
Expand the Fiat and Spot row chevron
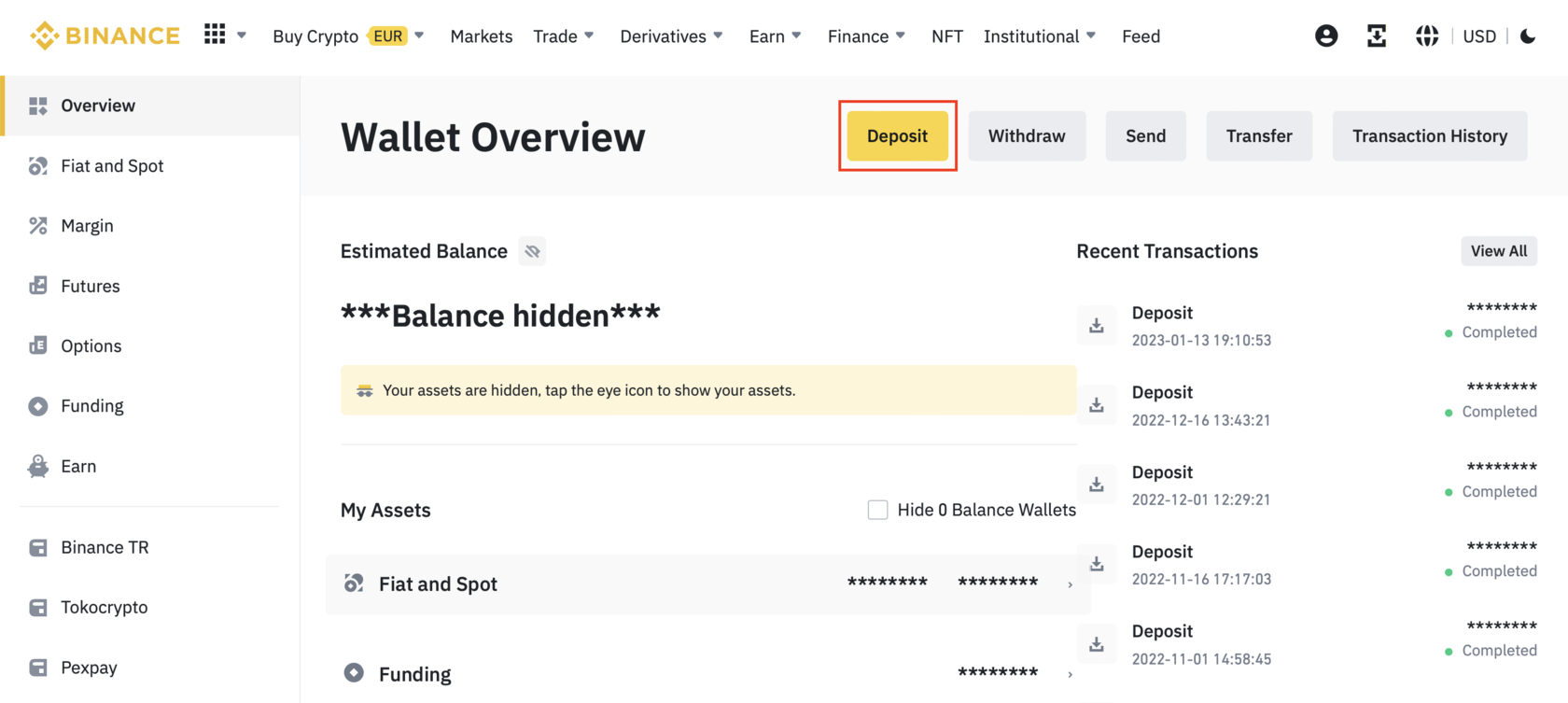pos(1070,585)
